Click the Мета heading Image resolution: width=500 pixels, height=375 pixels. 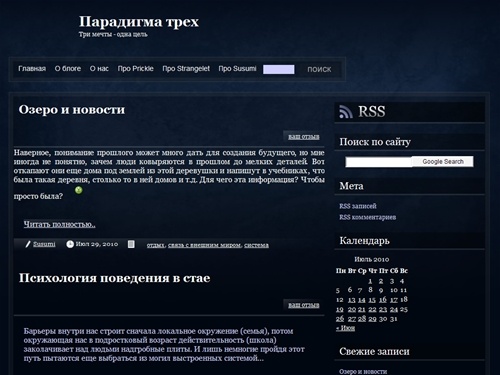click(x=351, y=186)
